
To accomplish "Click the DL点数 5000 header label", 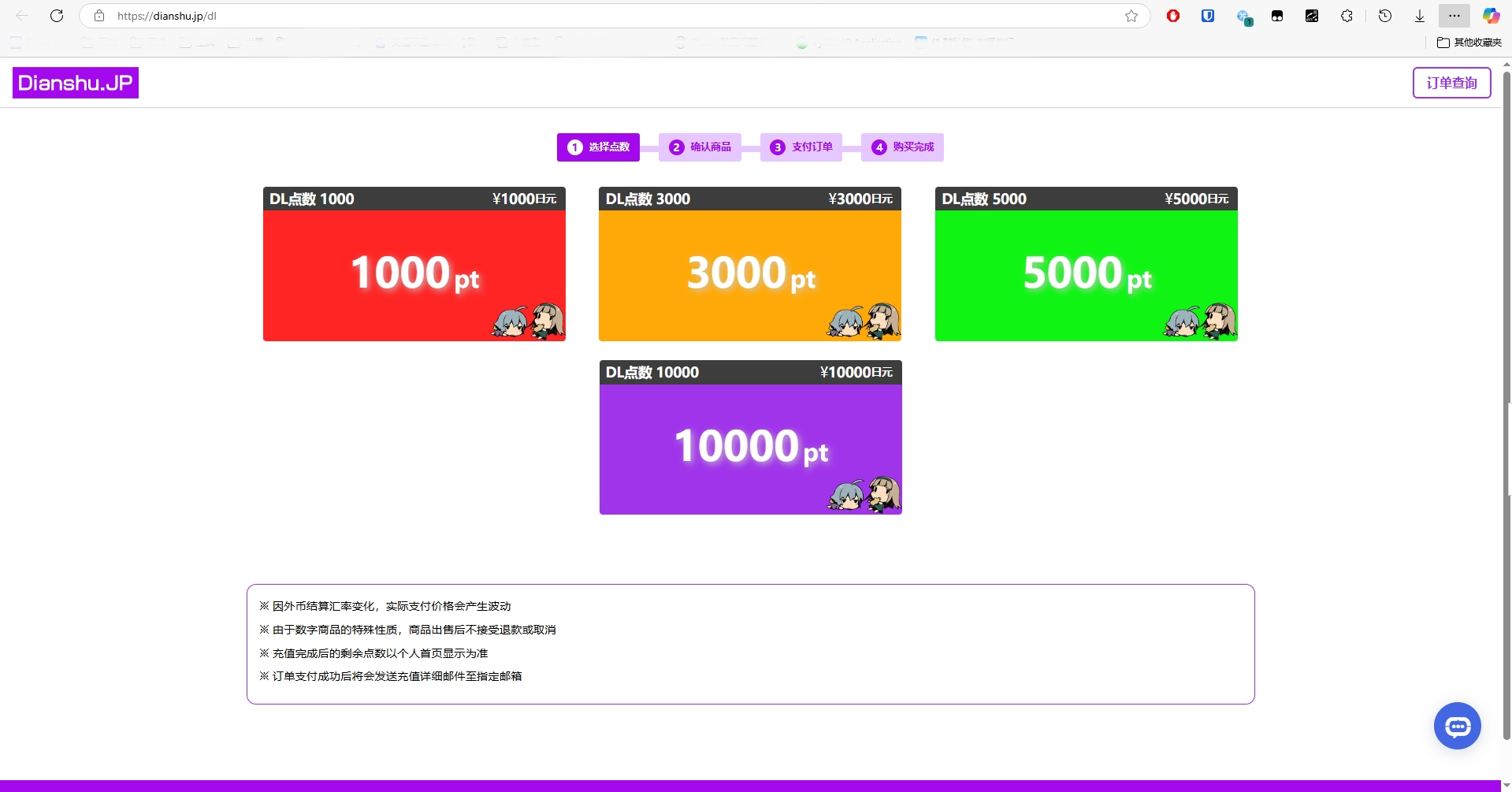I will pyautogui.click(x=984, y=199).
